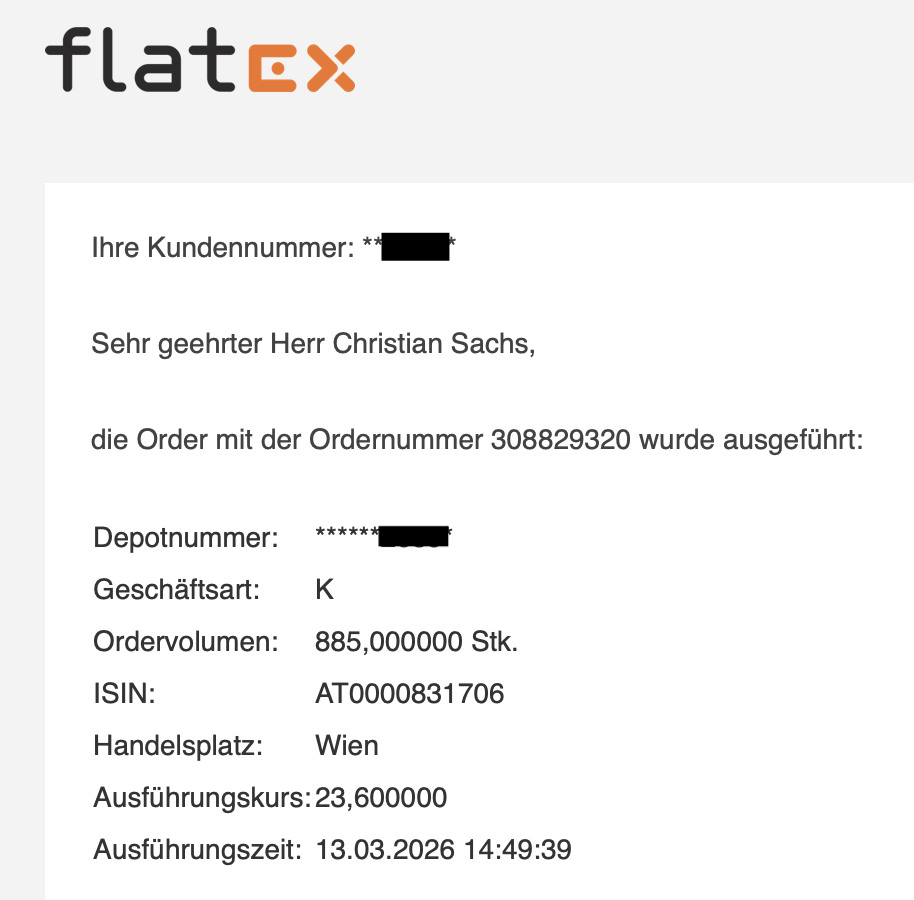
Task: Click the flatex logo
Action: tap(200, 61)
